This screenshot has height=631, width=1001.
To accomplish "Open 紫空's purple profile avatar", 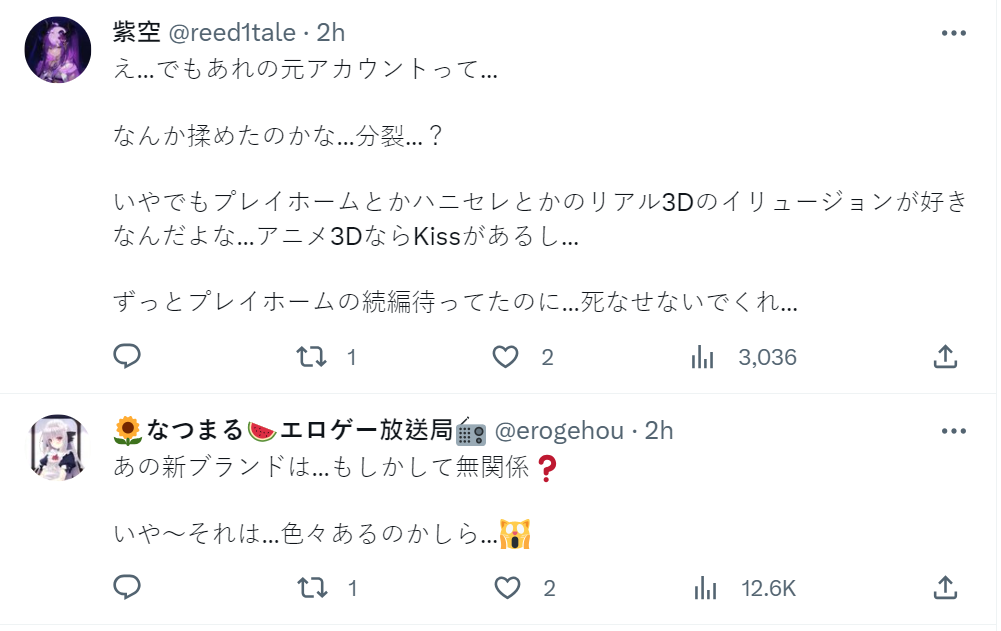I will click(x=58, y=49).
